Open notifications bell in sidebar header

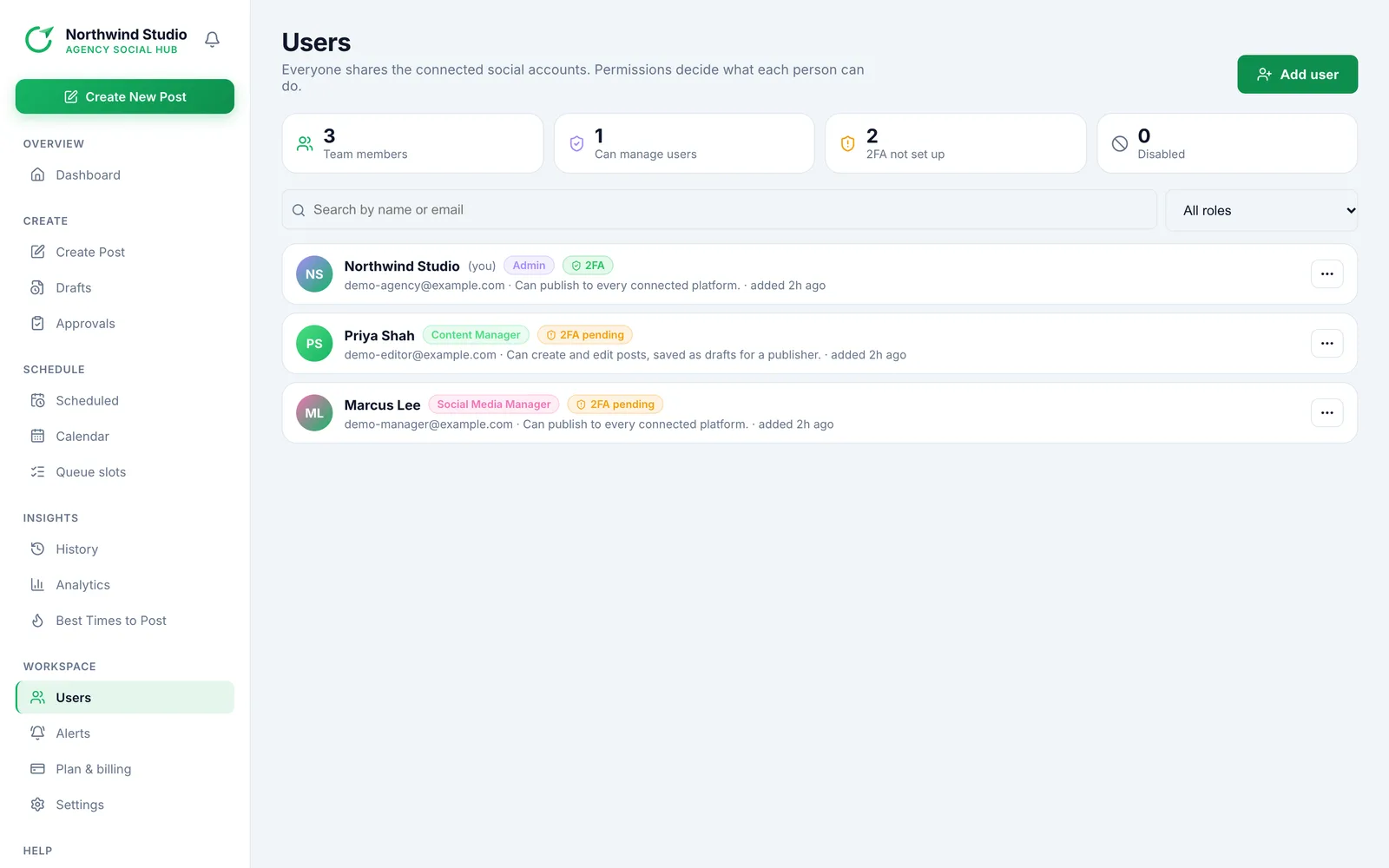pyautogui.click(x=212, y=40)
